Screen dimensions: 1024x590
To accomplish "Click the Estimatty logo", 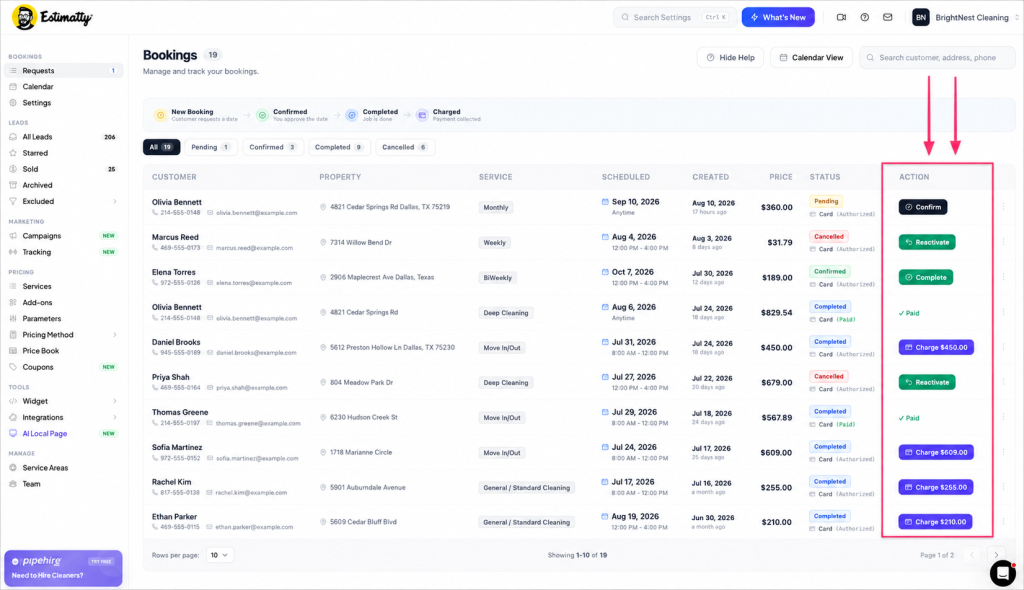I will click(52, 17).
